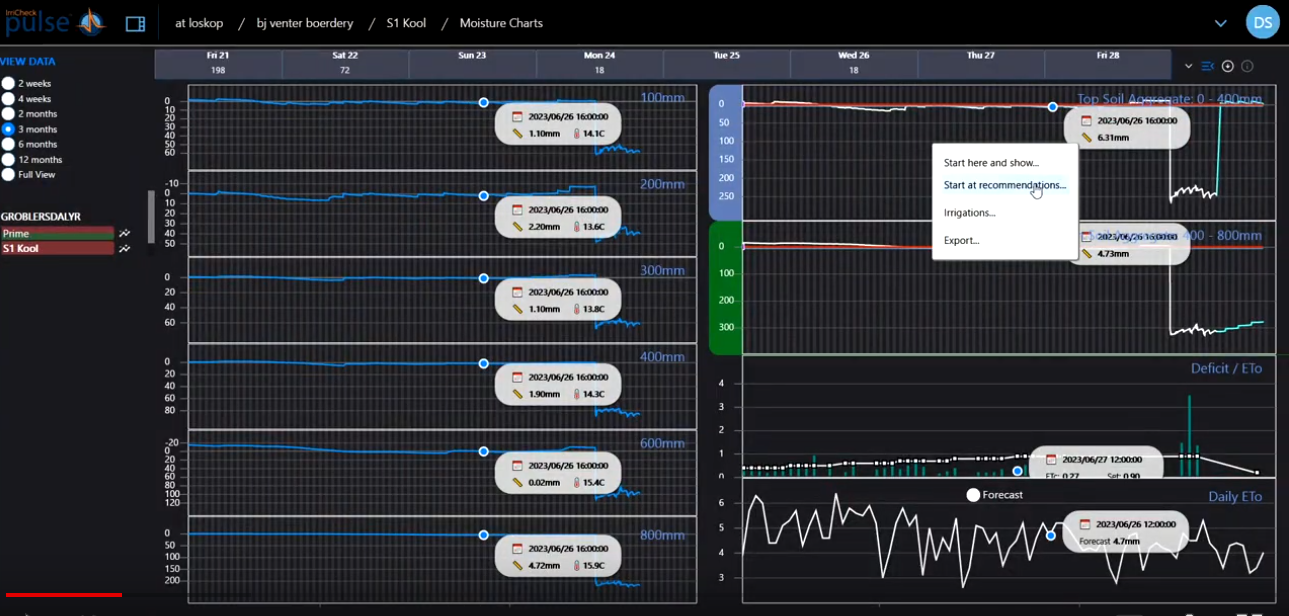Go to 'bj venter boerdery' breadcrumb
1289x616 pixels.
(x=305, y=23)
